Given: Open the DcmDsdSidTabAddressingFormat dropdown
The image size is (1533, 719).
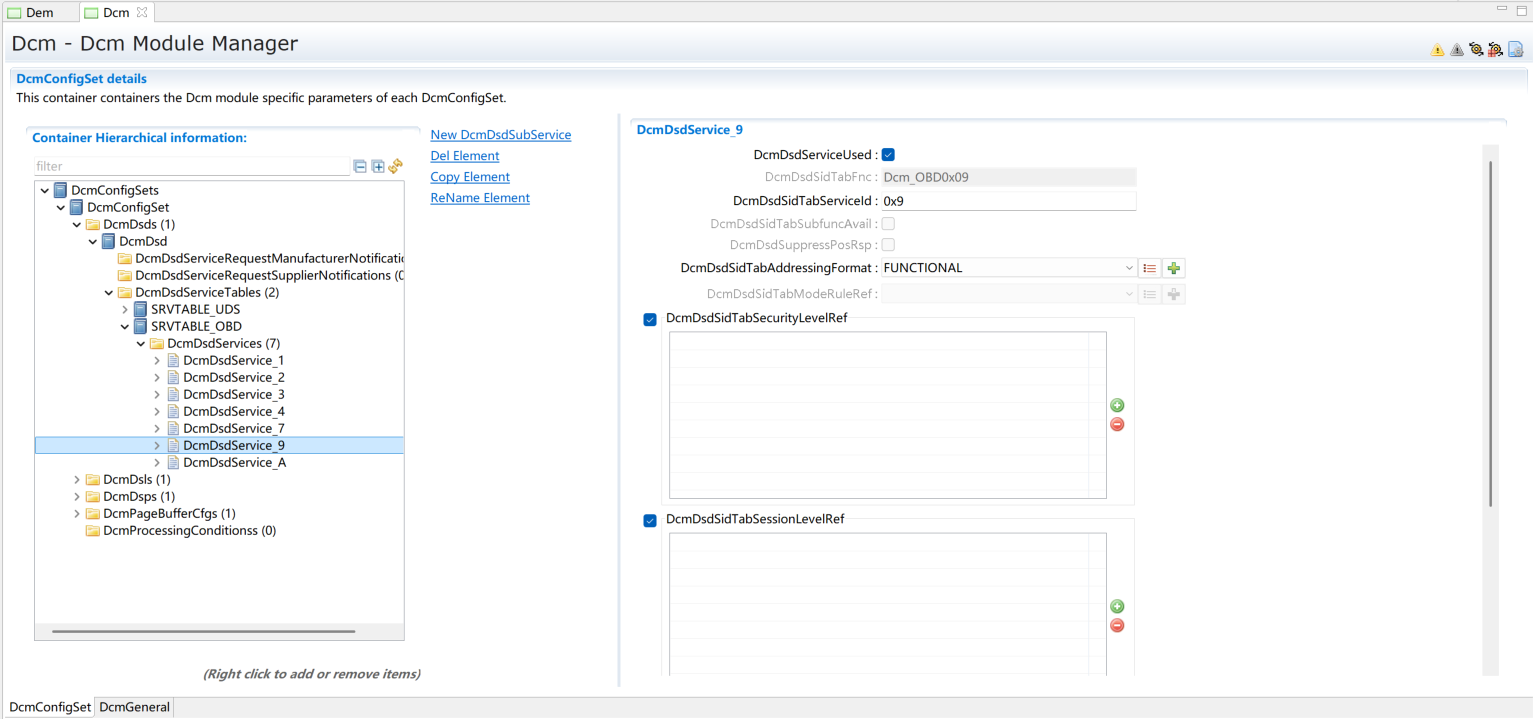Looking at the screenshot, I should point(1129,268).
